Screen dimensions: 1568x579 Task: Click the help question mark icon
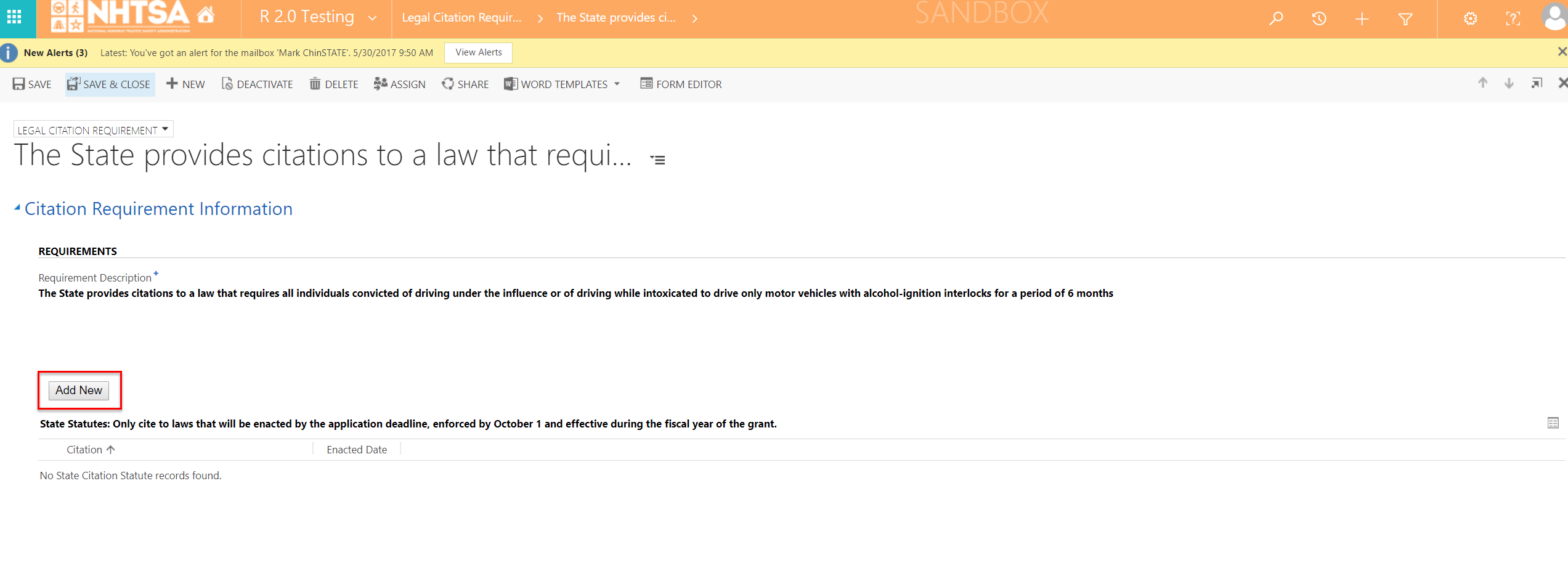click(x=1513, y=18)
